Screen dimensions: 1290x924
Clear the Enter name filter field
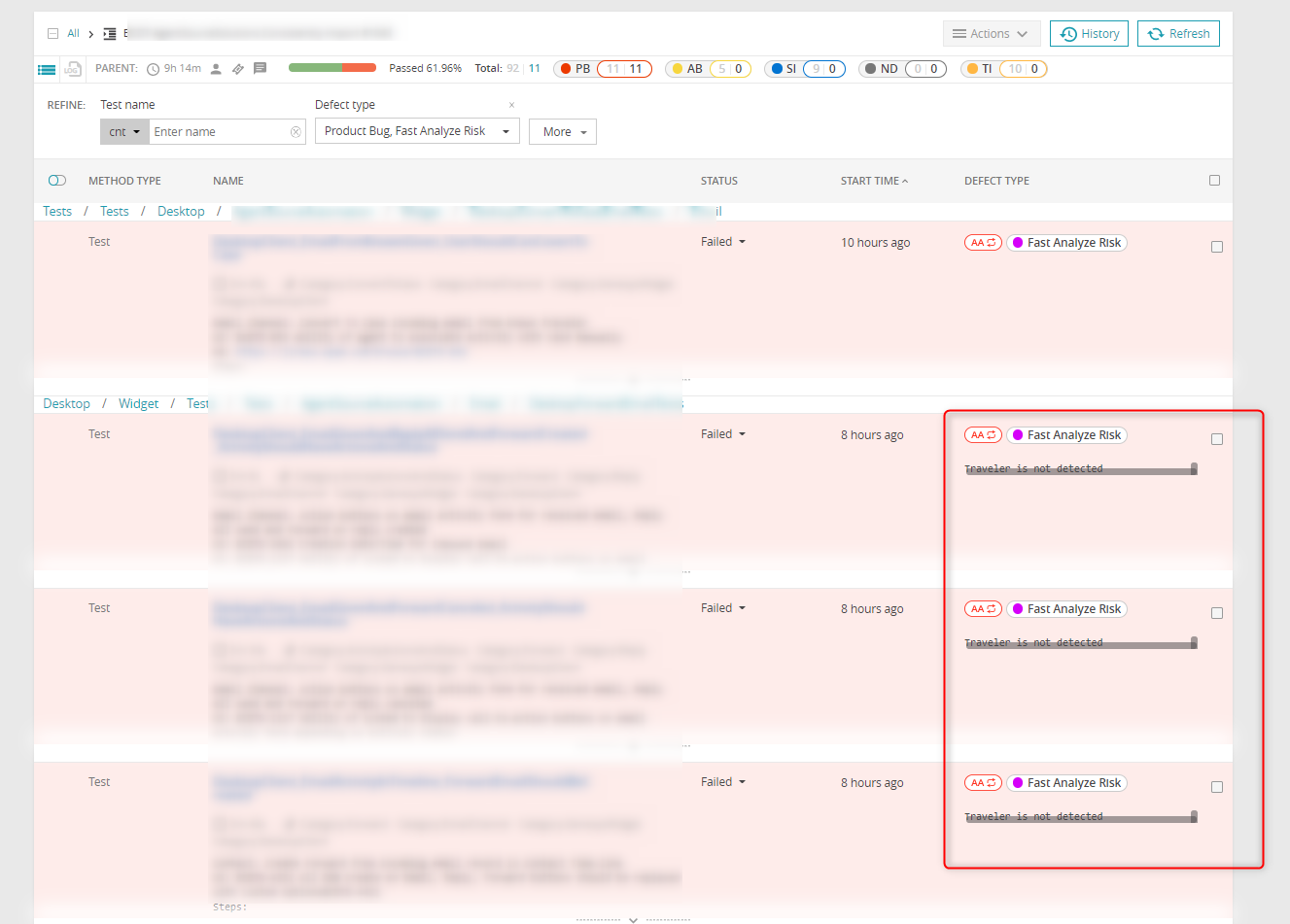(296, 132)
